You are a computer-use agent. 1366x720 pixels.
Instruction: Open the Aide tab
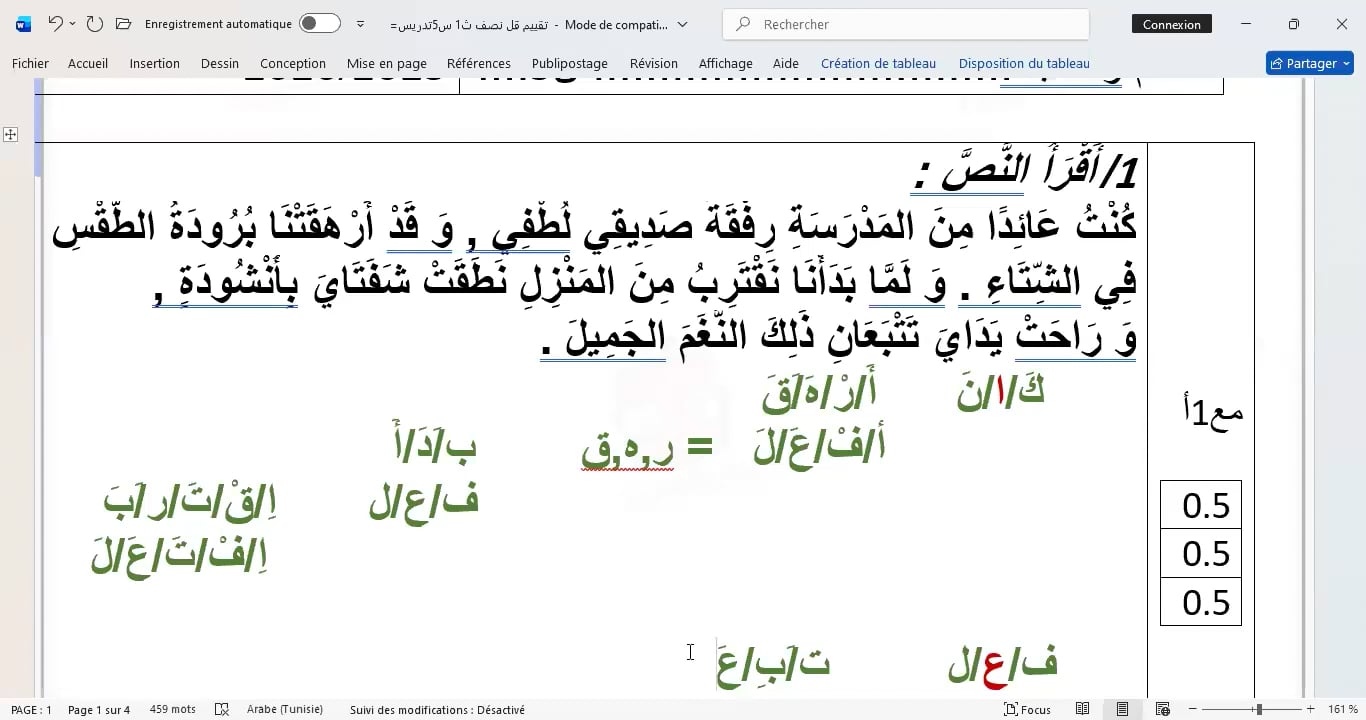pyautogui.click(x=786, y=63)
